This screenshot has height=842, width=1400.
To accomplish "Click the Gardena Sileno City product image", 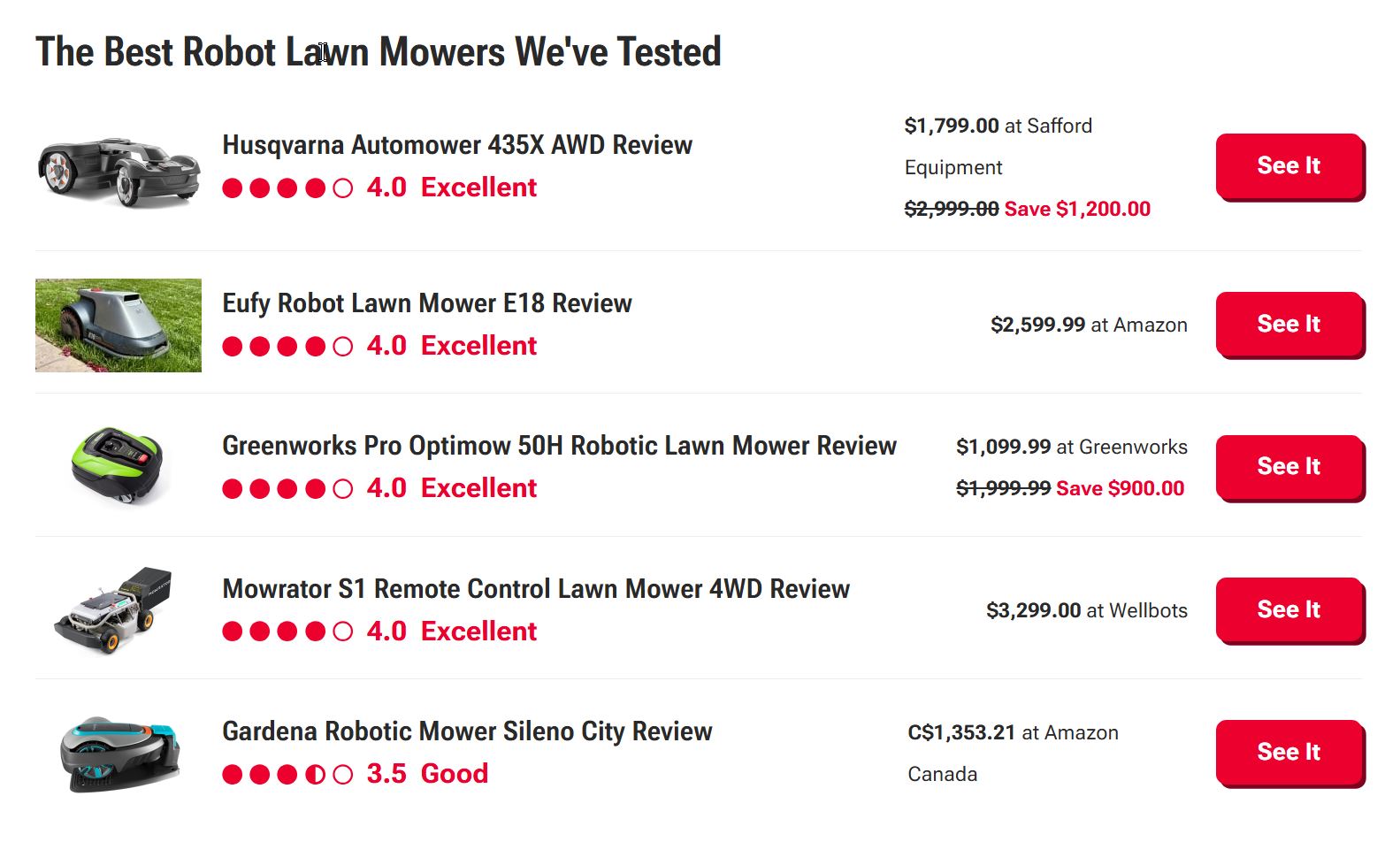I will click(119, 753).
